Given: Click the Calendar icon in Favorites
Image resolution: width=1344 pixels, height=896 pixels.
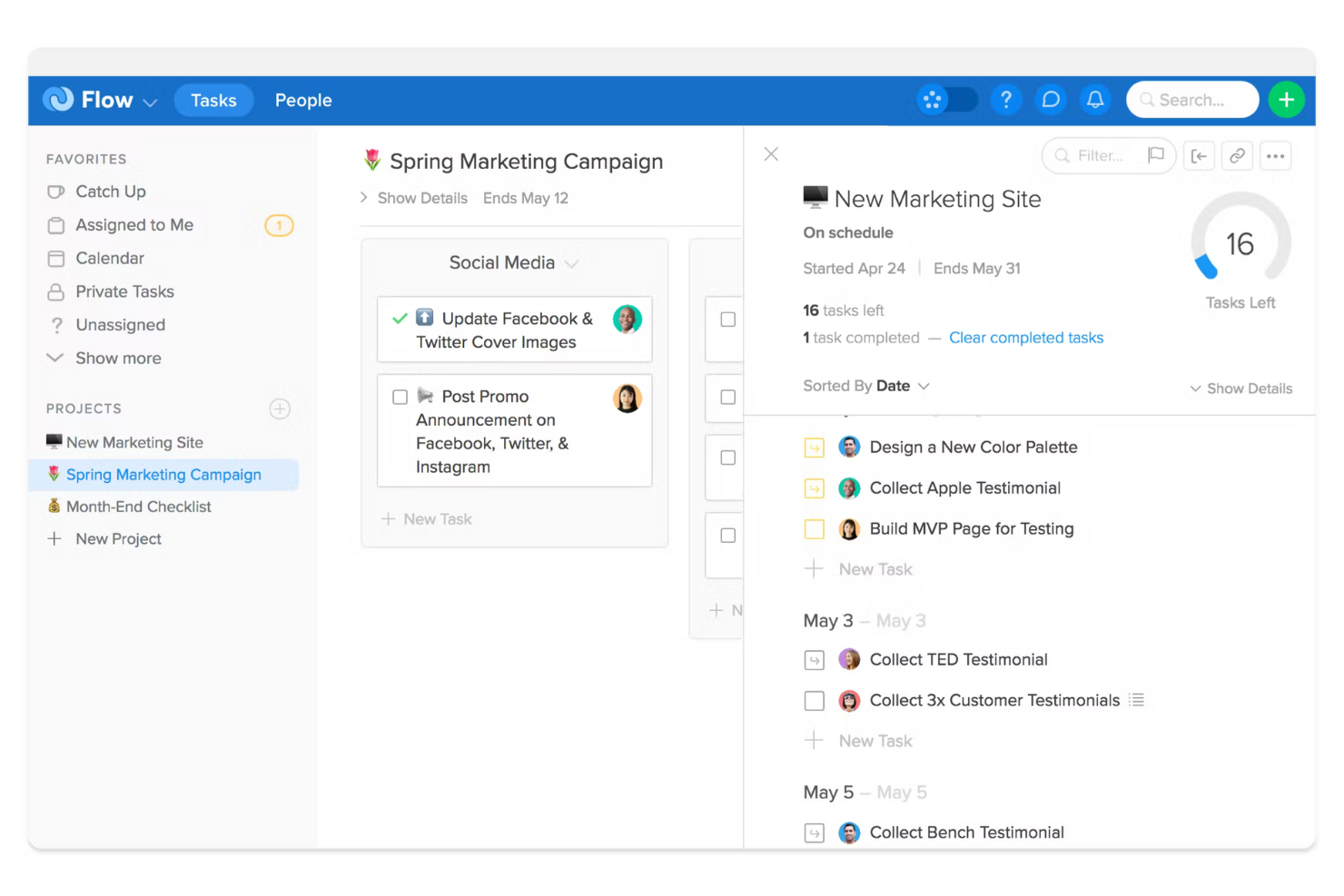Looking at the screenshot, I should 56,259.
